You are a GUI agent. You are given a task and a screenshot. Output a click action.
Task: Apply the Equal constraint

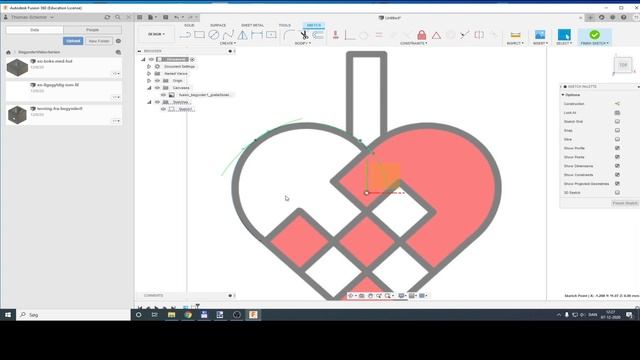coord(379,35)
